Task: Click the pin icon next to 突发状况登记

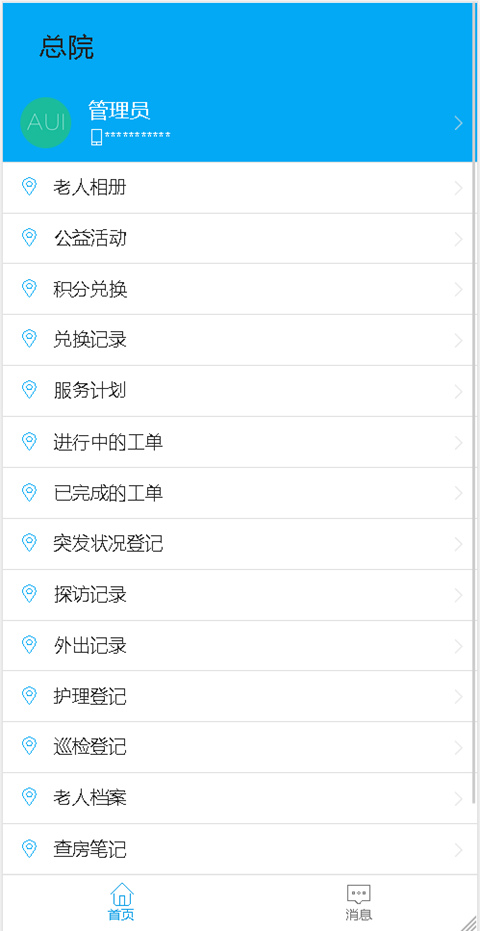Action: pyautogui.click(x=29, y=543)
